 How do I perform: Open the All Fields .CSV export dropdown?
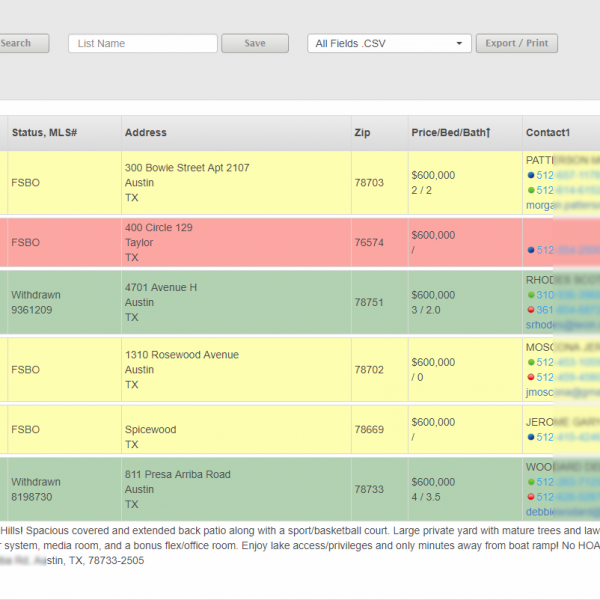pyautogui.click(x=389, y=44)
